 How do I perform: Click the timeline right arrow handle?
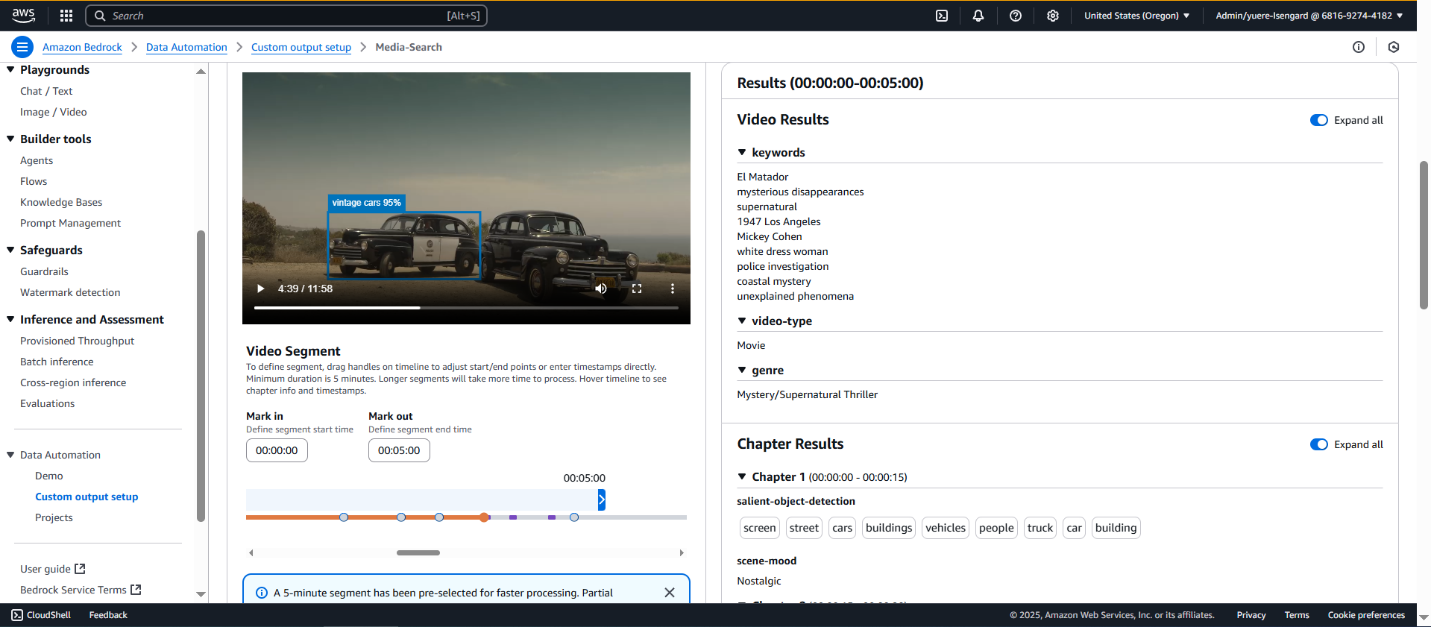[601, 500]
